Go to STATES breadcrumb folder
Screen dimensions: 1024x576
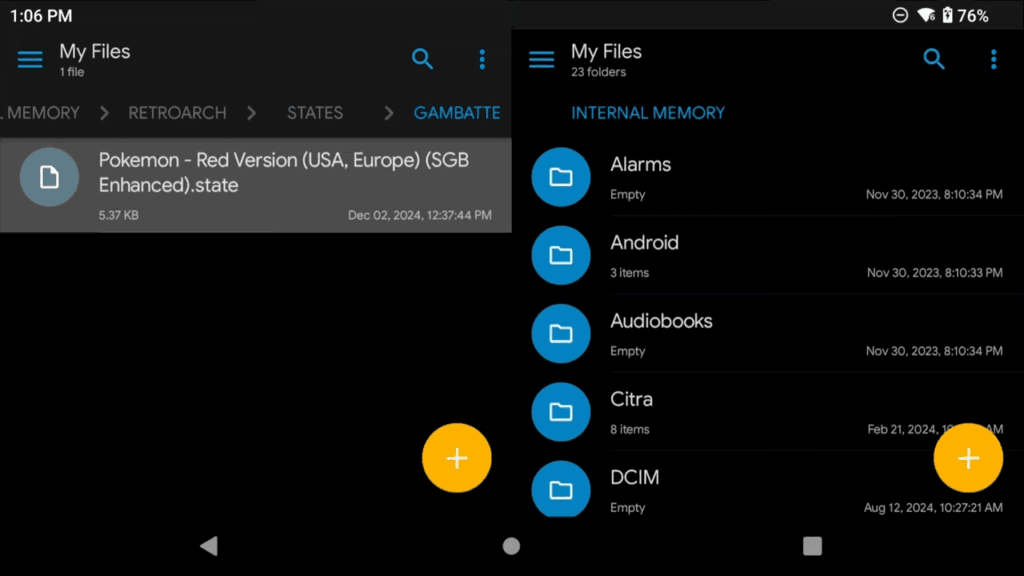click(x=314, y=113)
